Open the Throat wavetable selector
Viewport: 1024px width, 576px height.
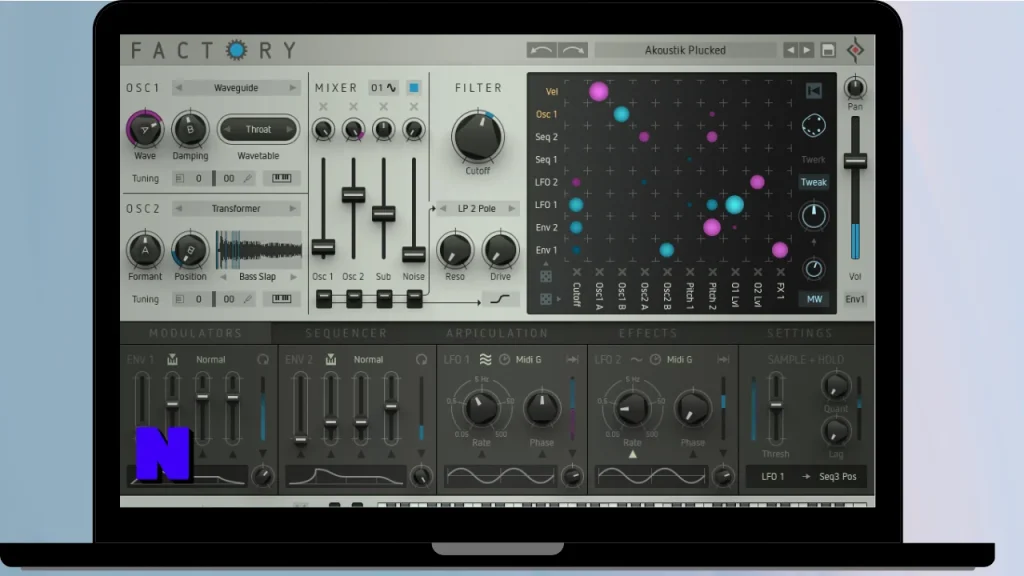click(x=258, y=129)
